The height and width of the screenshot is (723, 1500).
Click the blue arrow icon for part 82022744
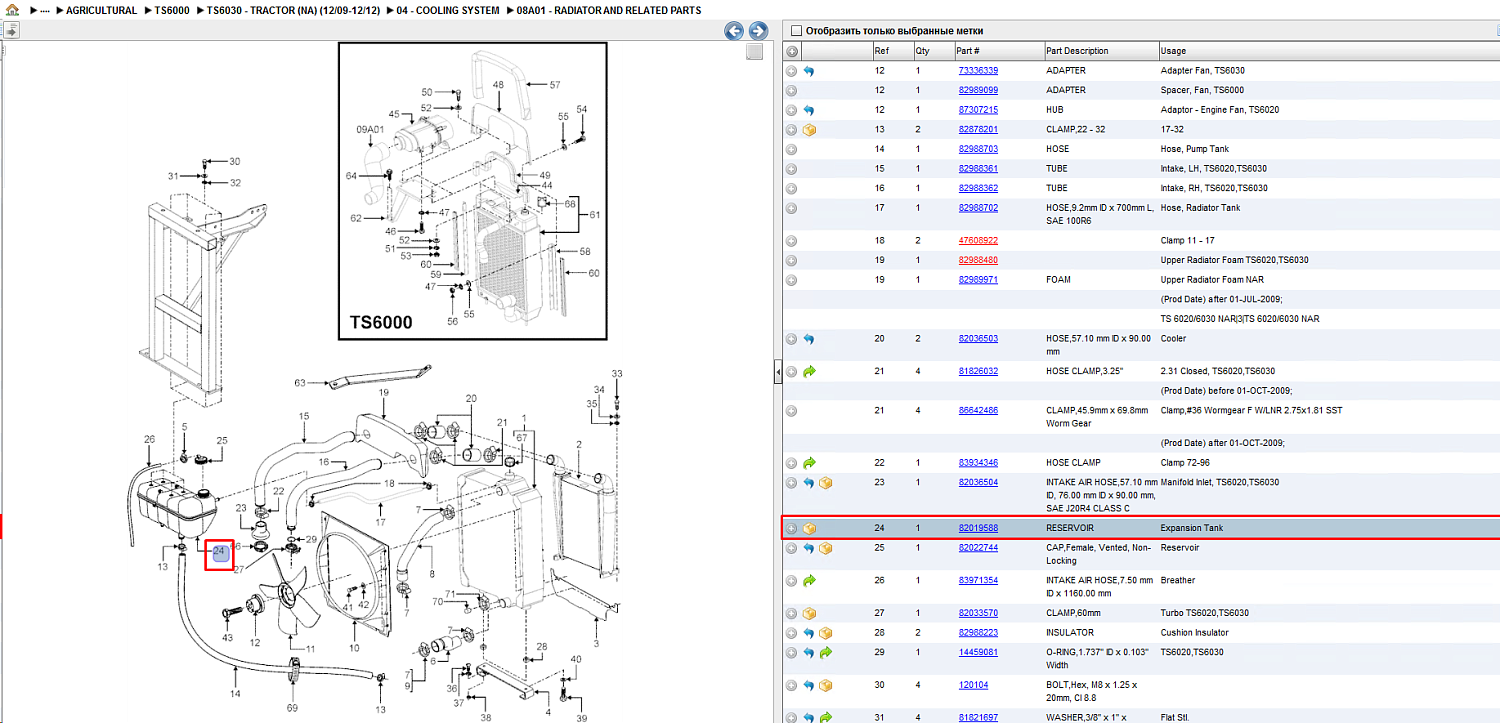coord(809,548)
